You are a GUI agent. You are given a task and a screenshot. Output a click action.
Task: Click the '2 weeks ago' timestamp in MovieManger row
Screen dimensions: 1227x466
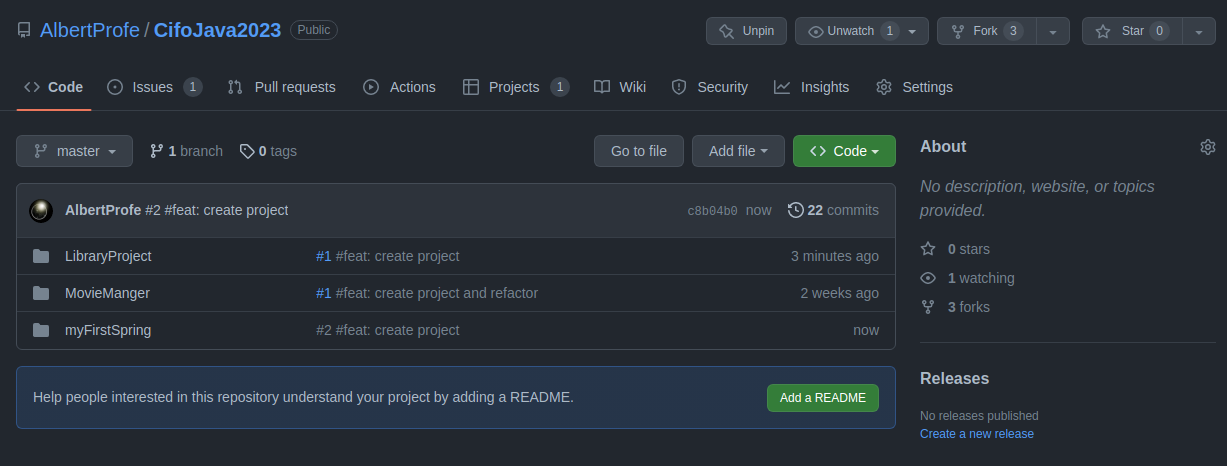(x=840, y=293)
